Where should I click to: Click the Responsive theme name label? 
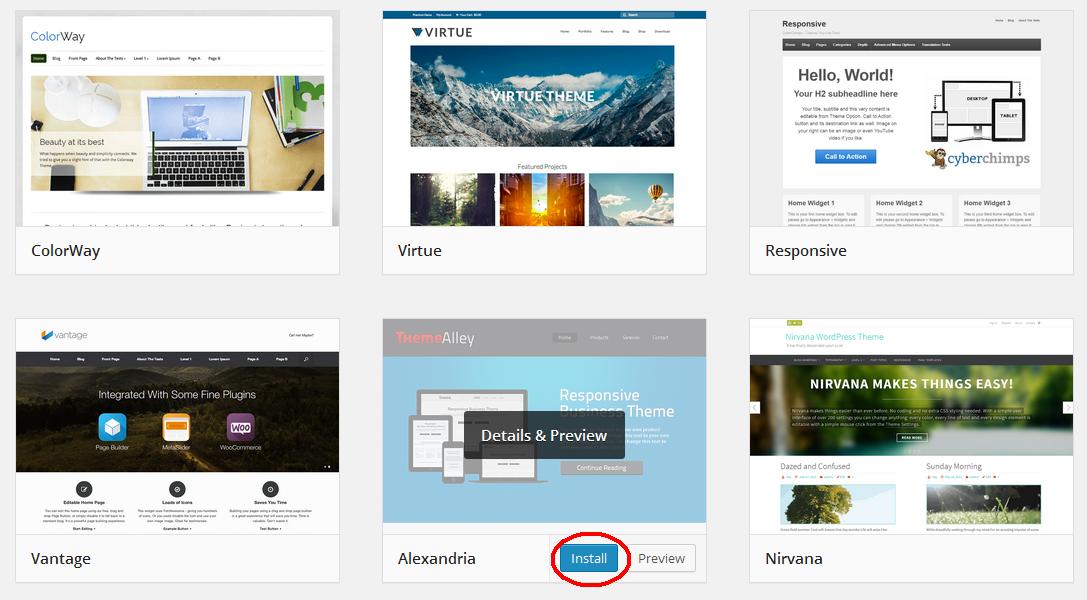[x=806, y=251]
